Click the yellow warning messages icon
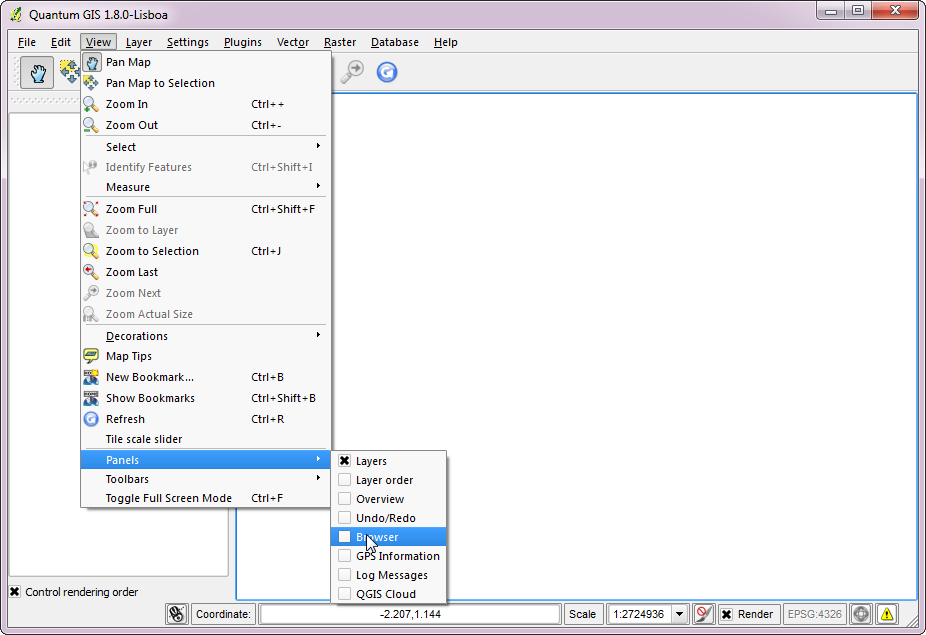 tap(887, 614)
